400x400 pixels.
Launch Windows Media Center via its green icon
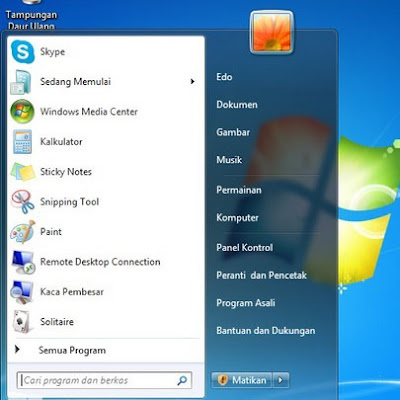pos(22,111)
